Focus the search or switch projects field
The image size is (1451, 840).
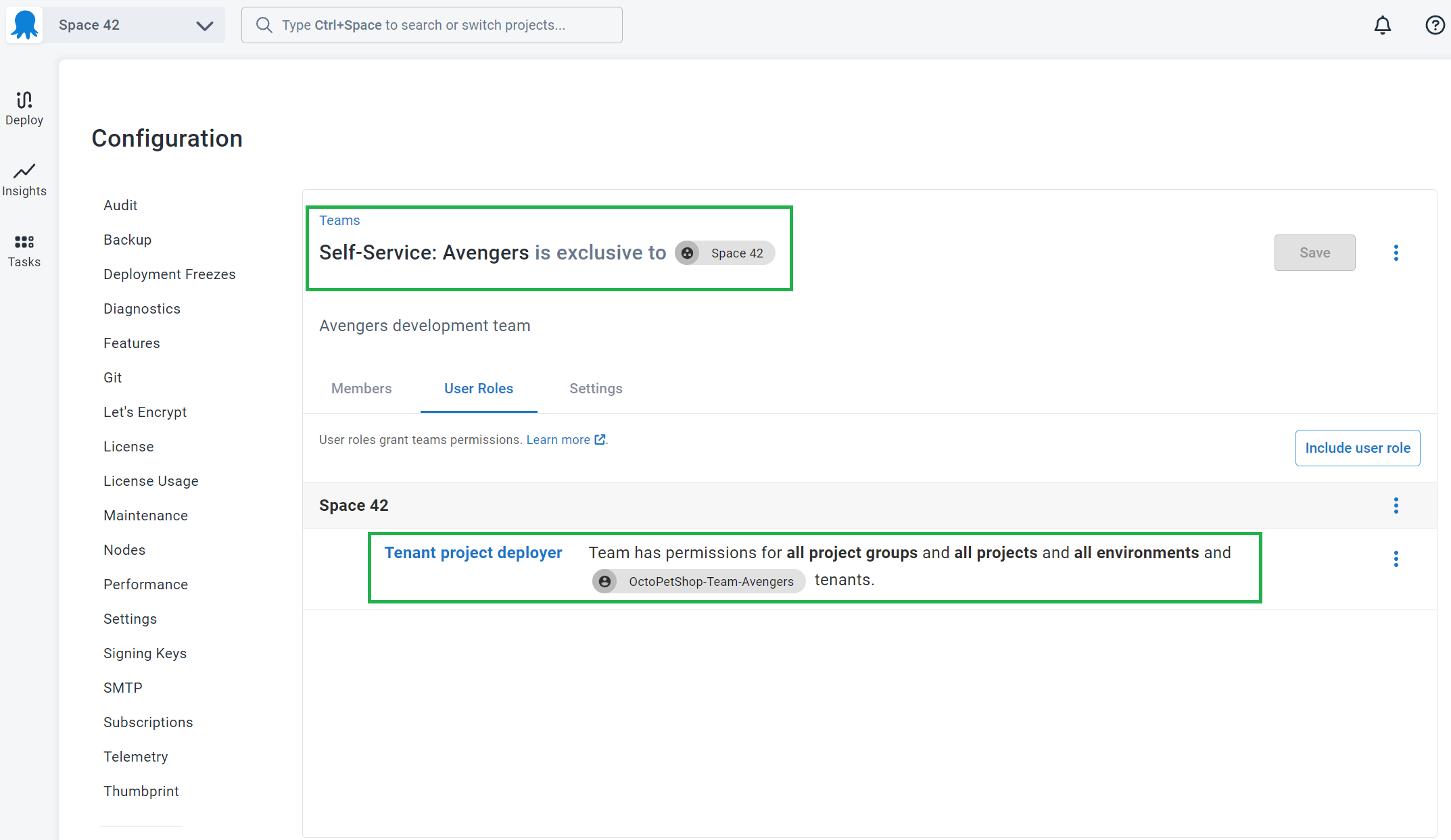pyautogui.click(x=432, y=25)
